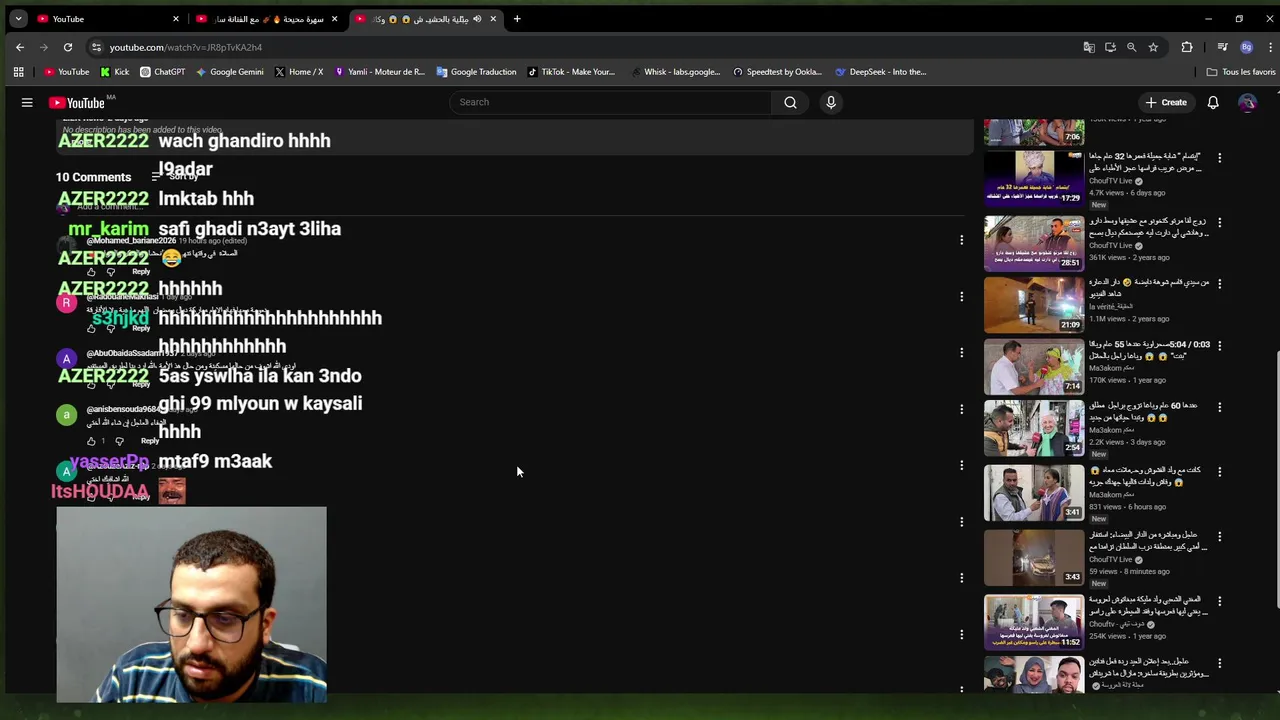
Task: Open a new tab with the plus button
Action: pos(517,19)
